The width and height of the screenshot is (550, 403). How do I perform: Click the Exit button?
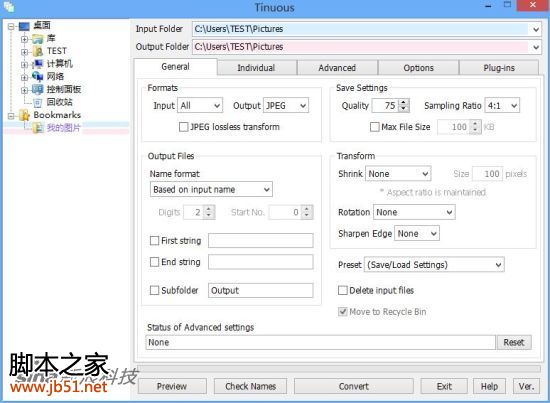tap(444, 386)
